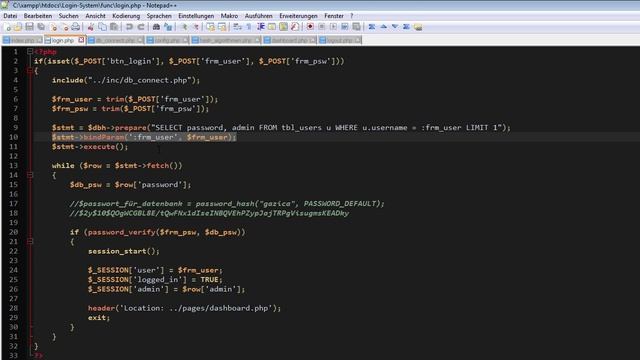Play back the recorded macro
640x360 pixels.
tap(333, 27)
